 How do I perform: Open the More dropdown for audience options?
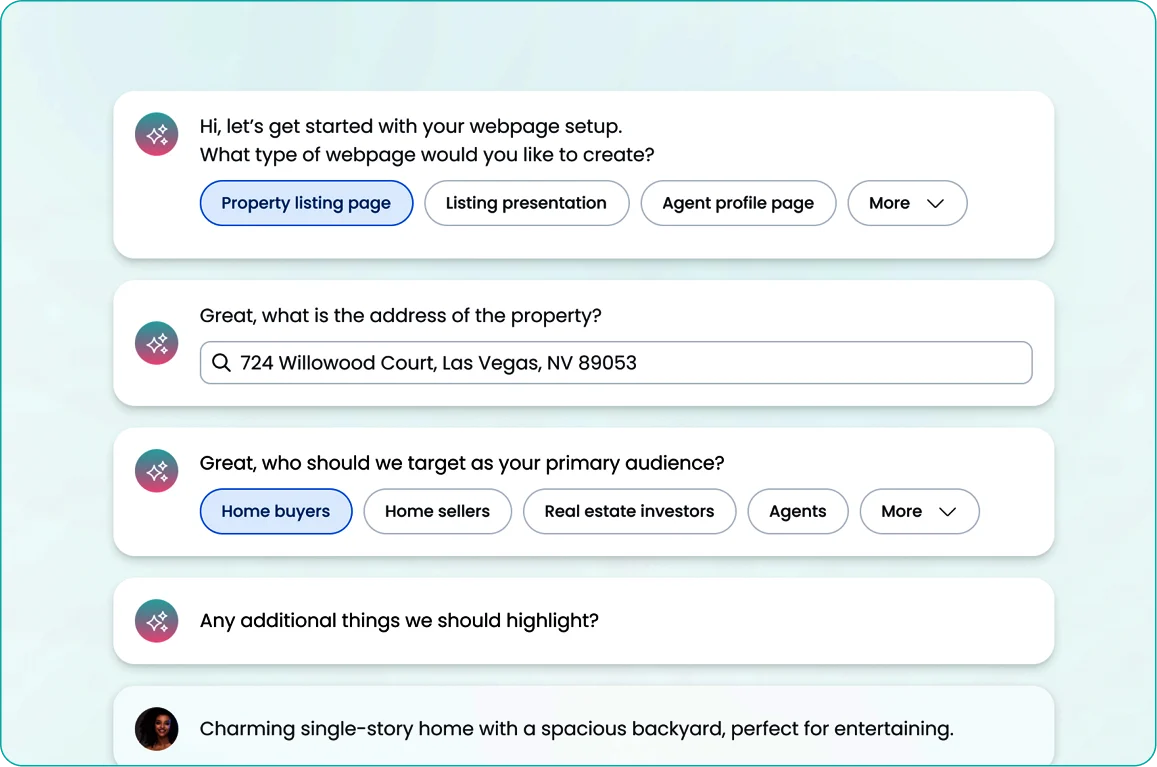coord(919,511)
